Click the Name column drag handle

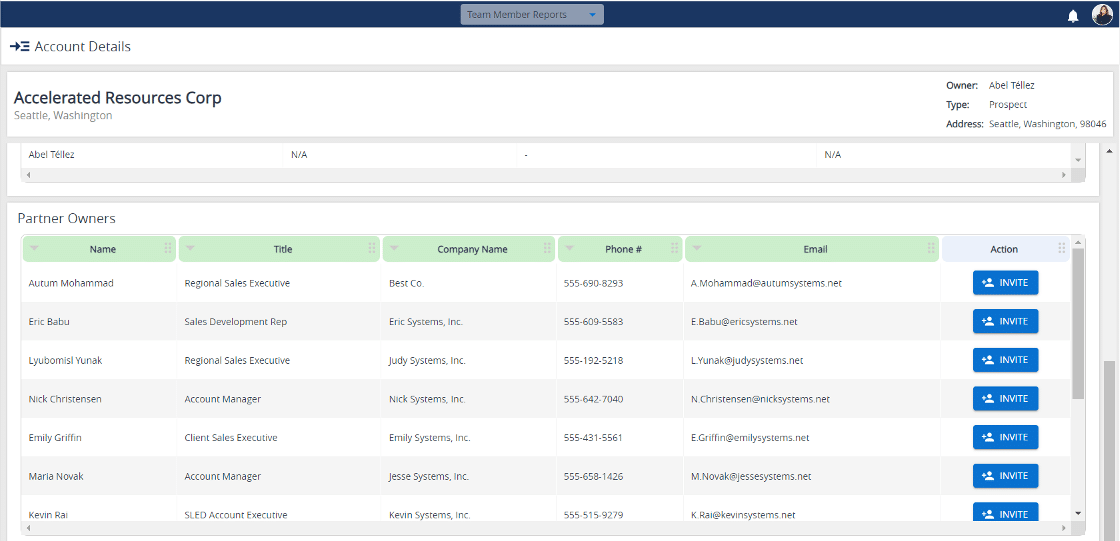coord(168,249)
